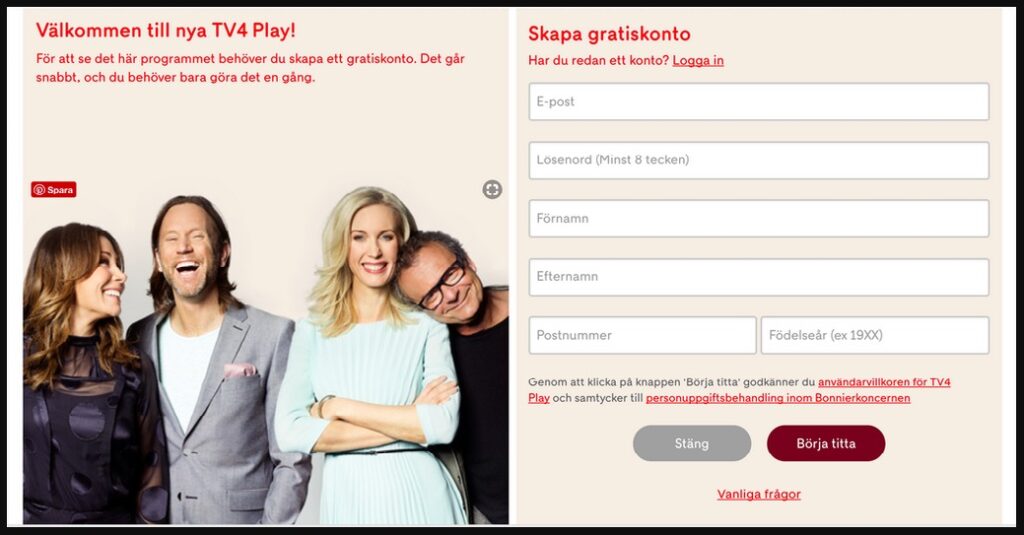This screenshot has width=1024, height=535.
Task: Focus the E-post input field
Action: (x=759, y=101)
